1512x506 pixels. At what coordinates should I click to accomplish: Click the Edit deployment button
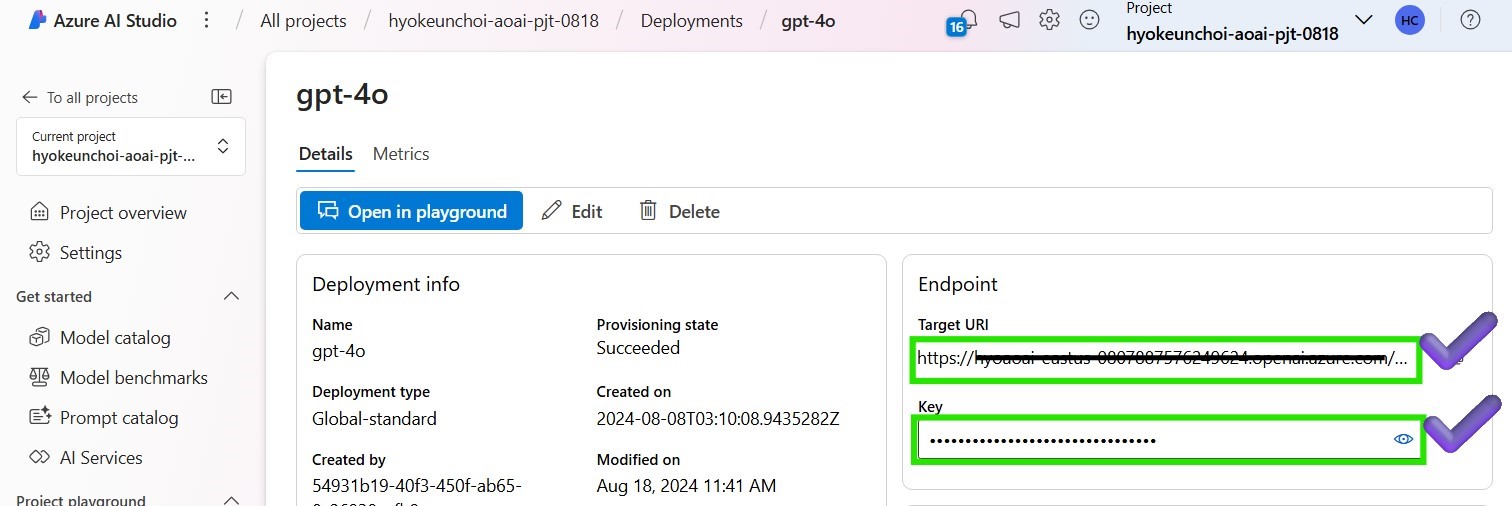coord(572,211)
